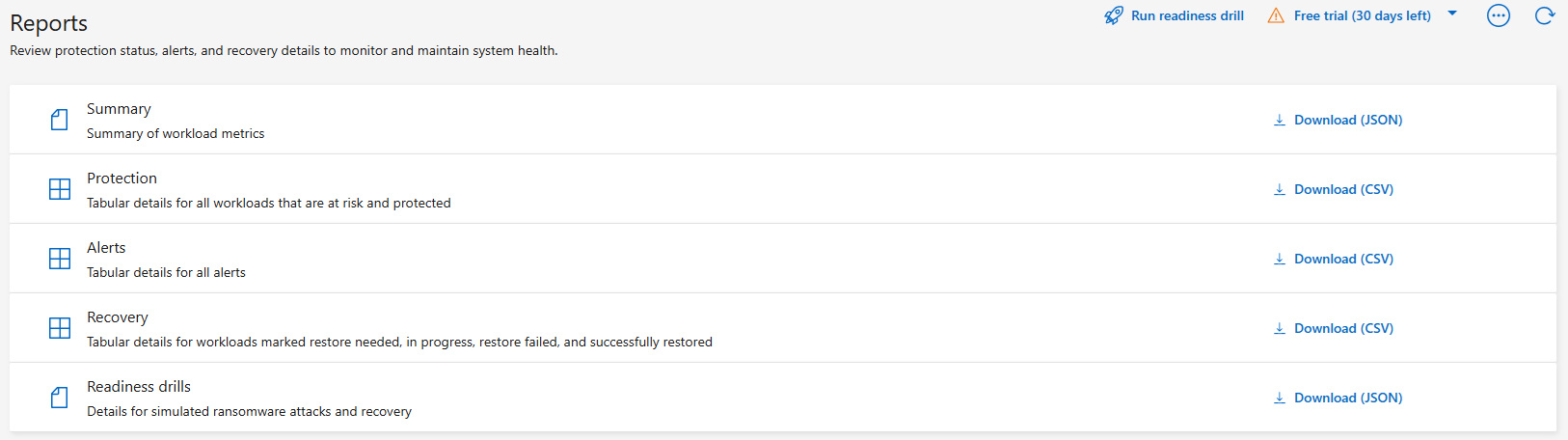The height and width of the screenshot is (440, 1568).
Task: Download the Summary report as JSON
Action: coord(1347,120)
